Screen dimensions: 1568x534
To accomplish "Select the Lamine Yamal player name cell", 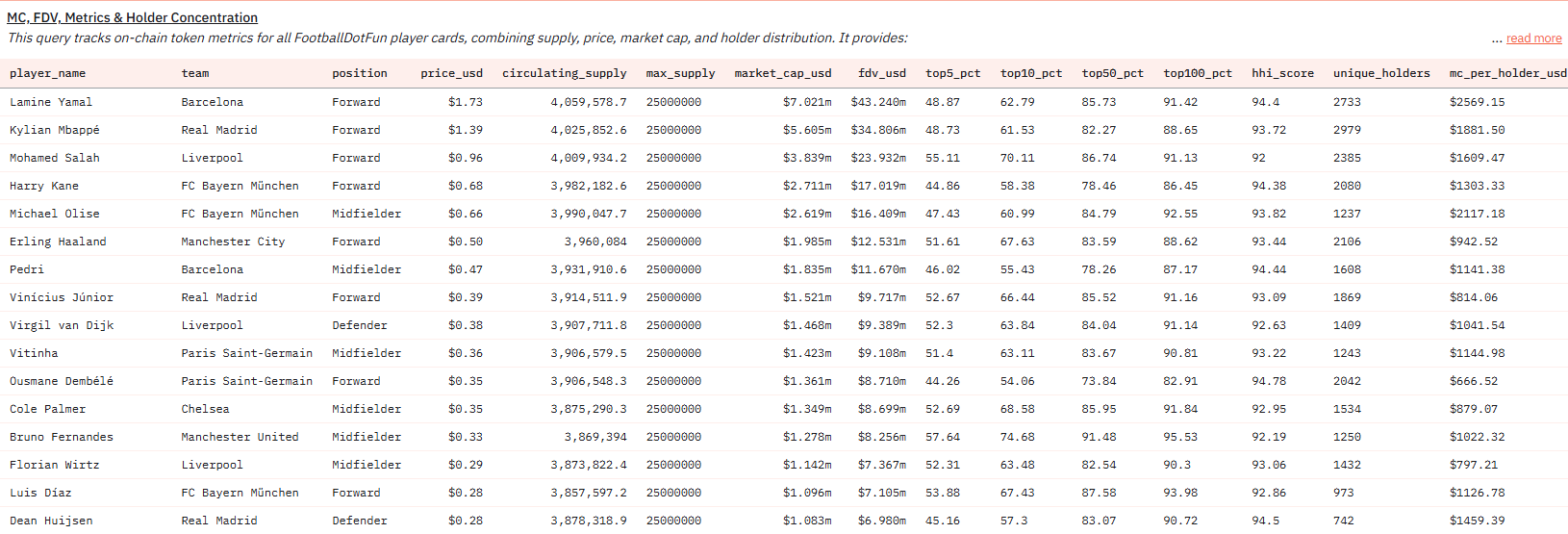I will pyautogui.click(x=51, y=102).
